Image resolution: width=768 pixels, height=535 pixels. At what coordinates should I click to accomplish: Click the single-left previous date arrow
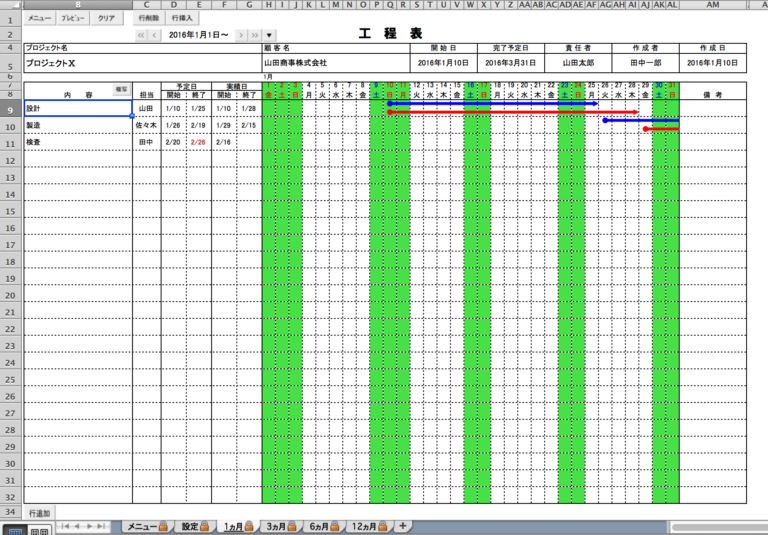click(154, 35)
